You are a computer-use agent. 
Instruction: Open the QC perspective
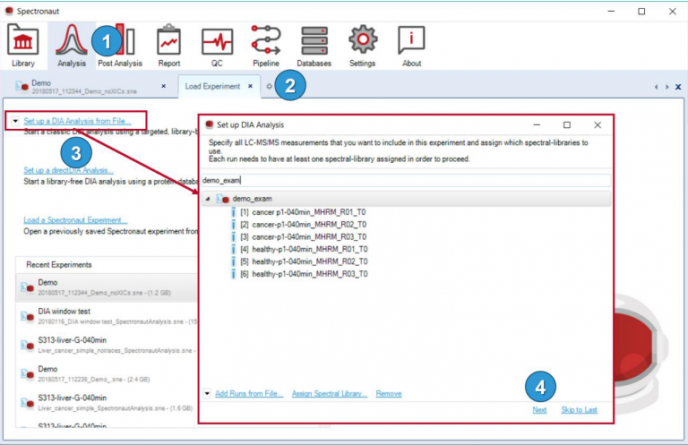[x=217, y=44]
